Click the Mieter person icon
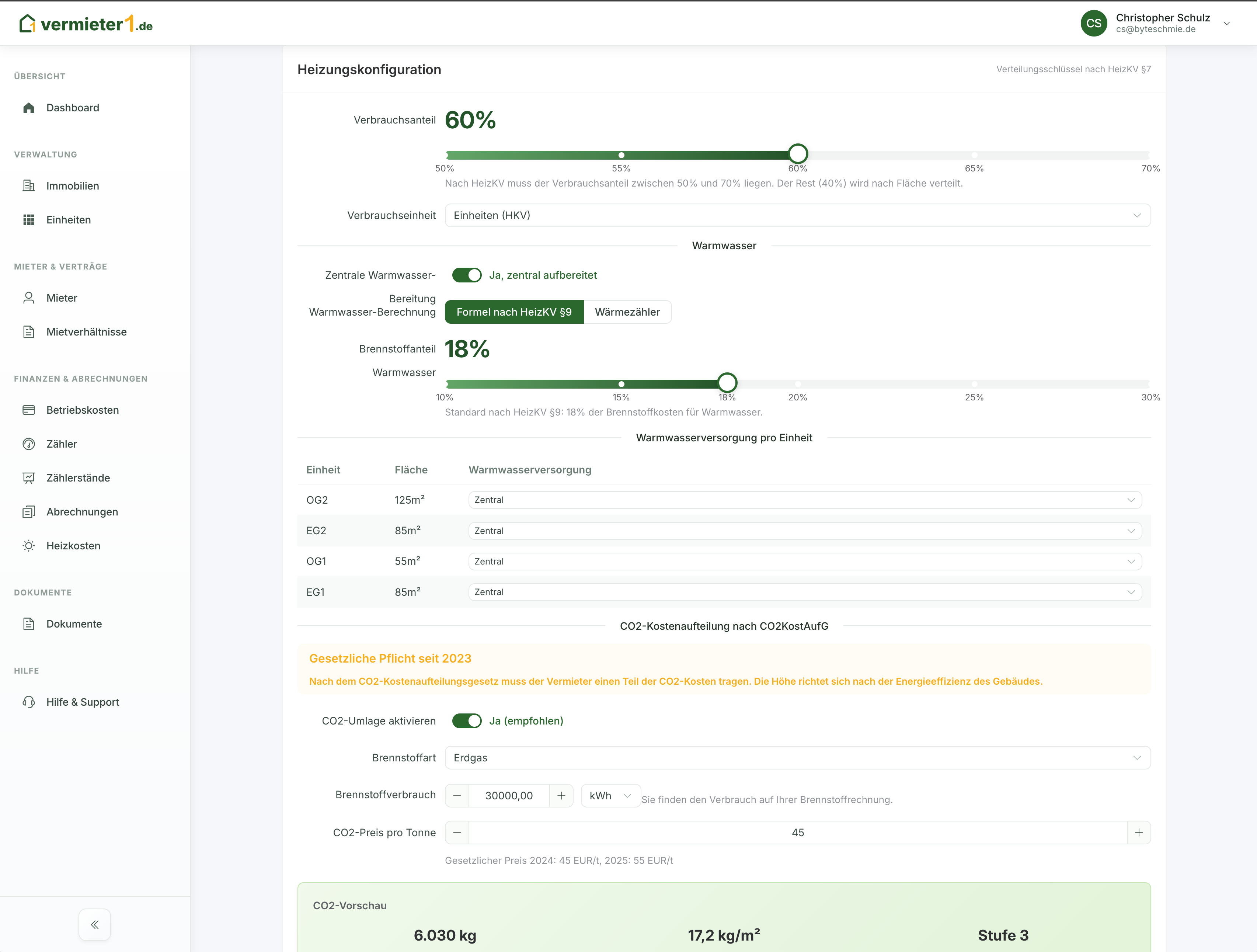Screen dimensions: 1257x952 [x=28, y=298]
